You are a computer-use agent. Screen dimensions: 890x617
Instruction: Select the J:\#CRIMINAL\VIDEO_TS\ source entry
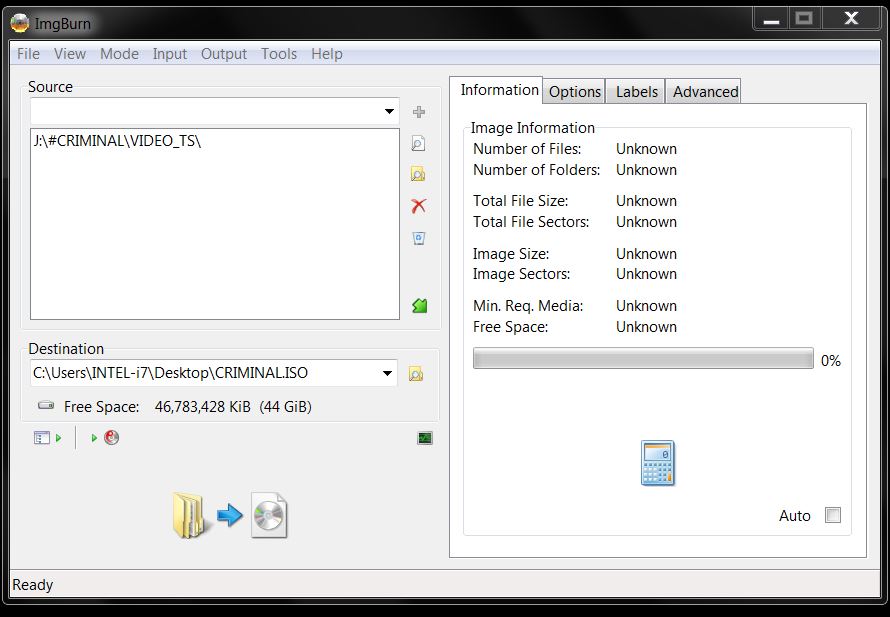coord(117,141)
